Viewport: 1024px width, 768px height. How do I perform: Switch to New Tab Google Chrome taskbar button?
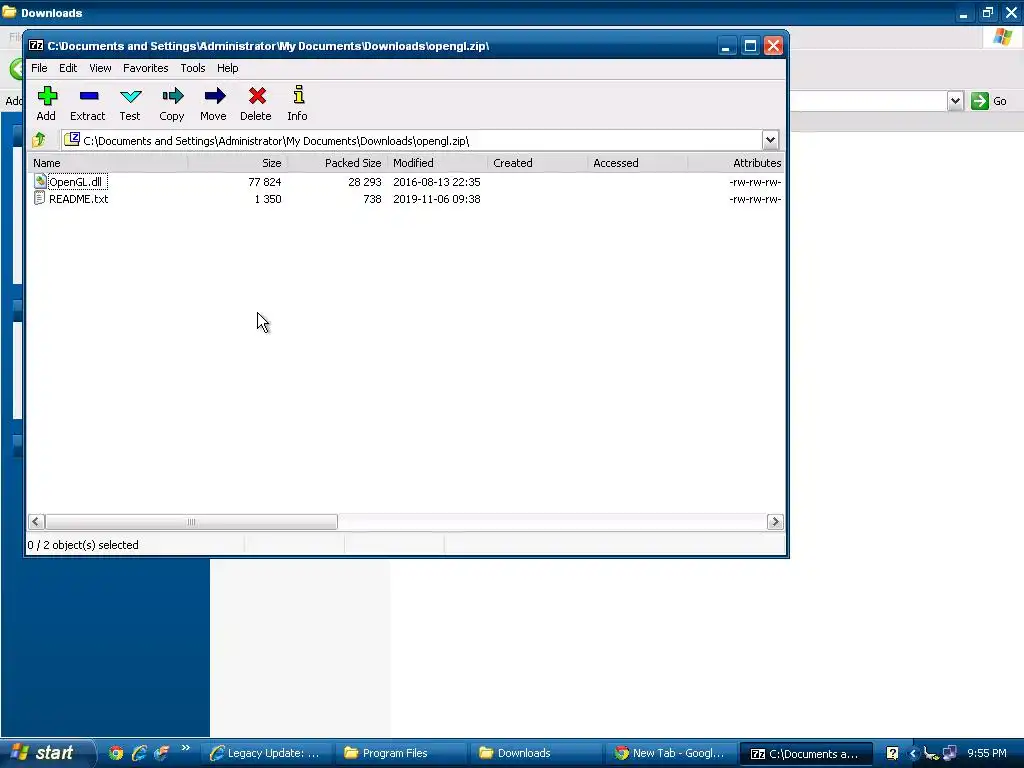click(671, 753)
